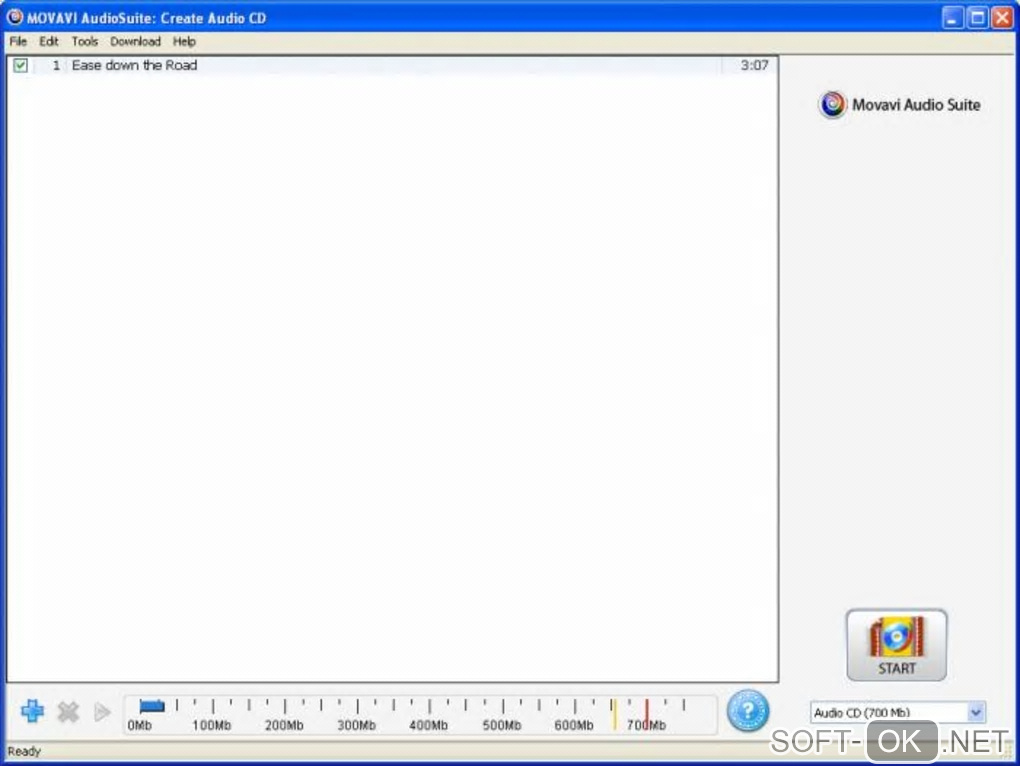Open the Tools menu
The width and height of the screenshot is (1020, 766).
85,42
